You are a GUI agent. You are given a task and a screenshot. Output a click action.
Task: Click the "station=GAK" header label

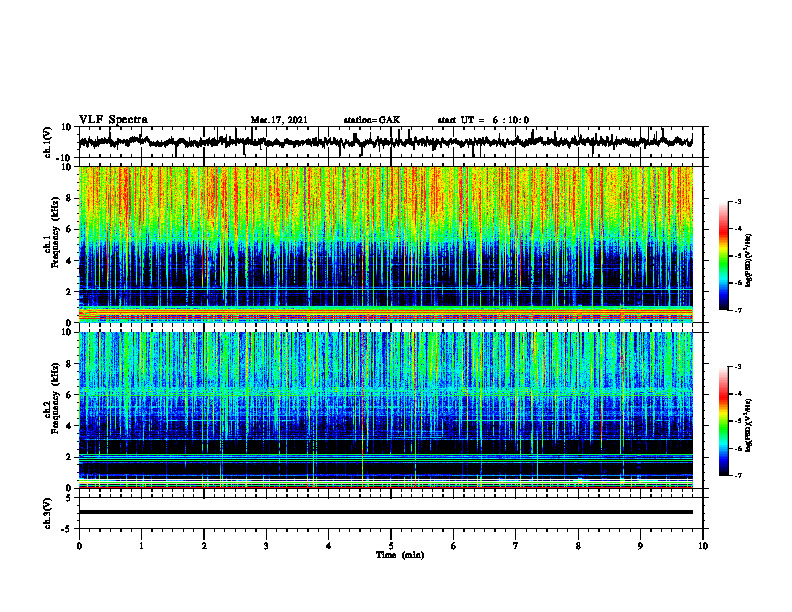tap(372, 120)
